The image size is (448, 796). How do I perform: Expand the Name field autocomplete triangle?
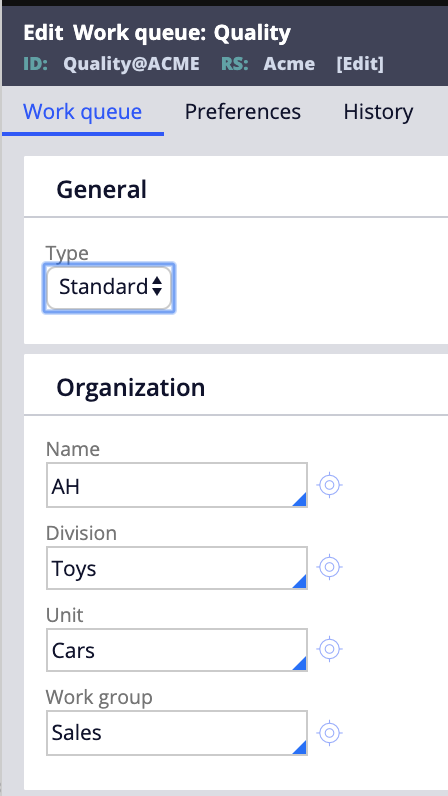299,499
